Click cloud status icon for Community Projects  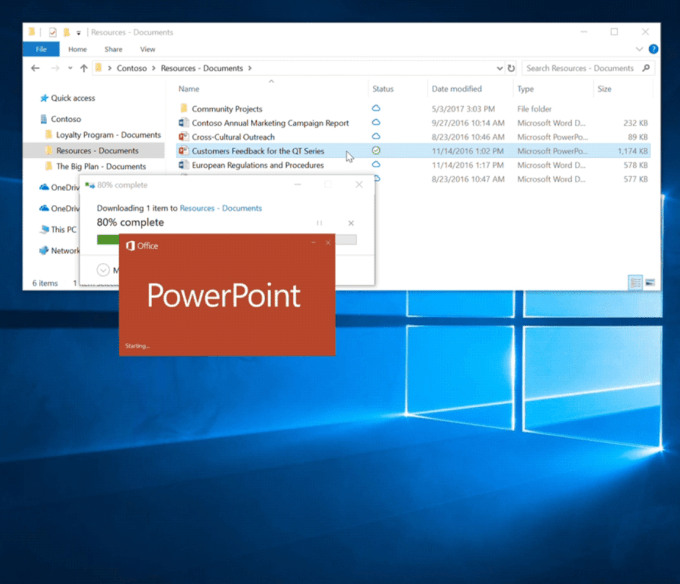tap(376, 108)
